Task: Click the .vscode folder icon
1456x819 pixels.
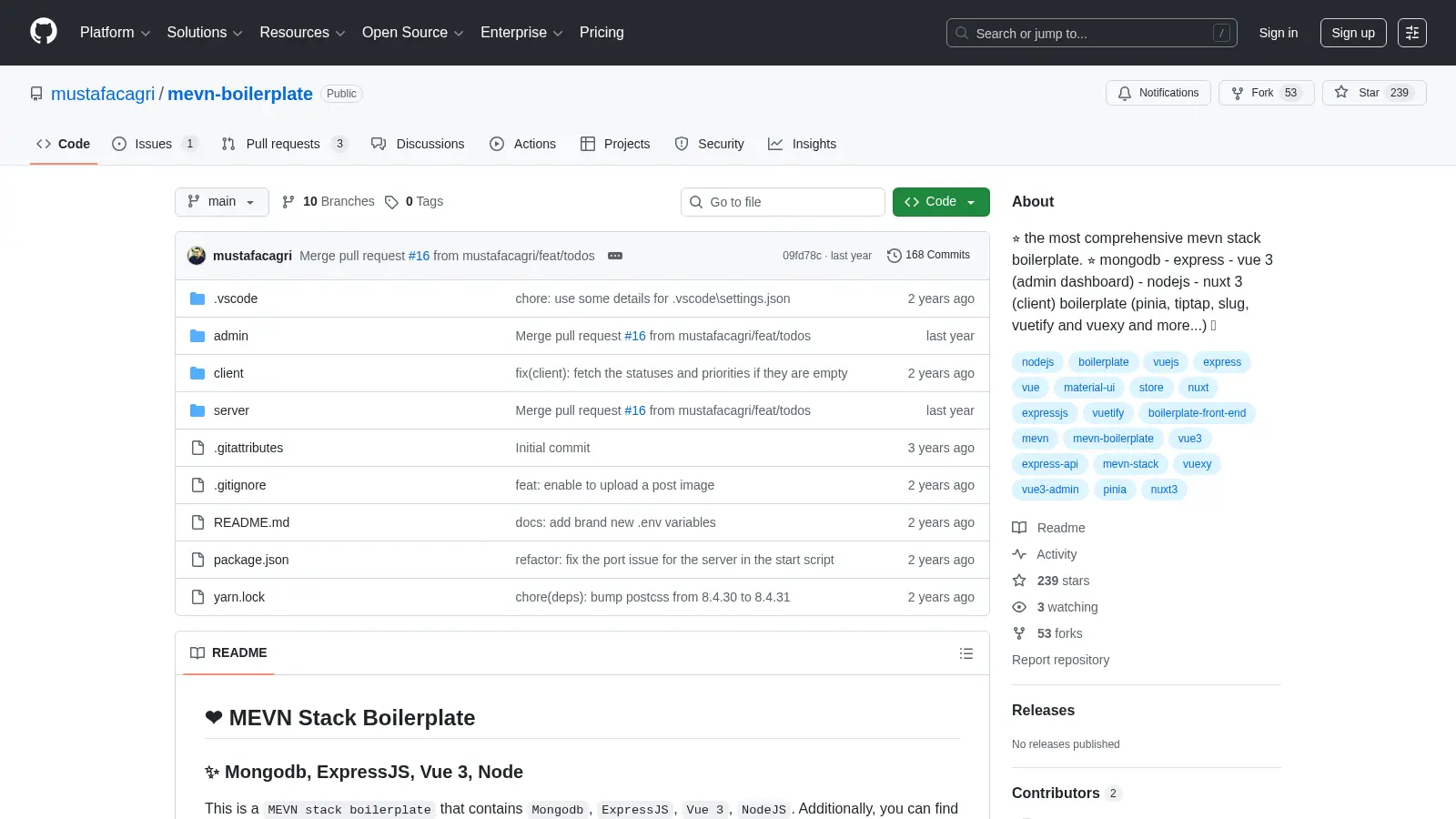Action: coord(197,298)
